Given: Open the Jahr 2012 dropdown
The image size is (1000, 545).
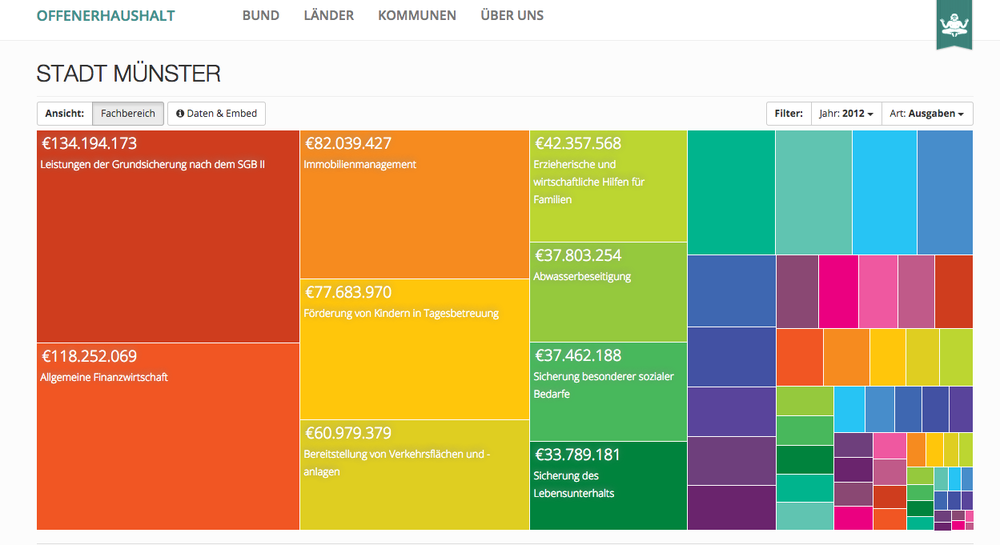Looking at the screenshot, I should (846, 114).
